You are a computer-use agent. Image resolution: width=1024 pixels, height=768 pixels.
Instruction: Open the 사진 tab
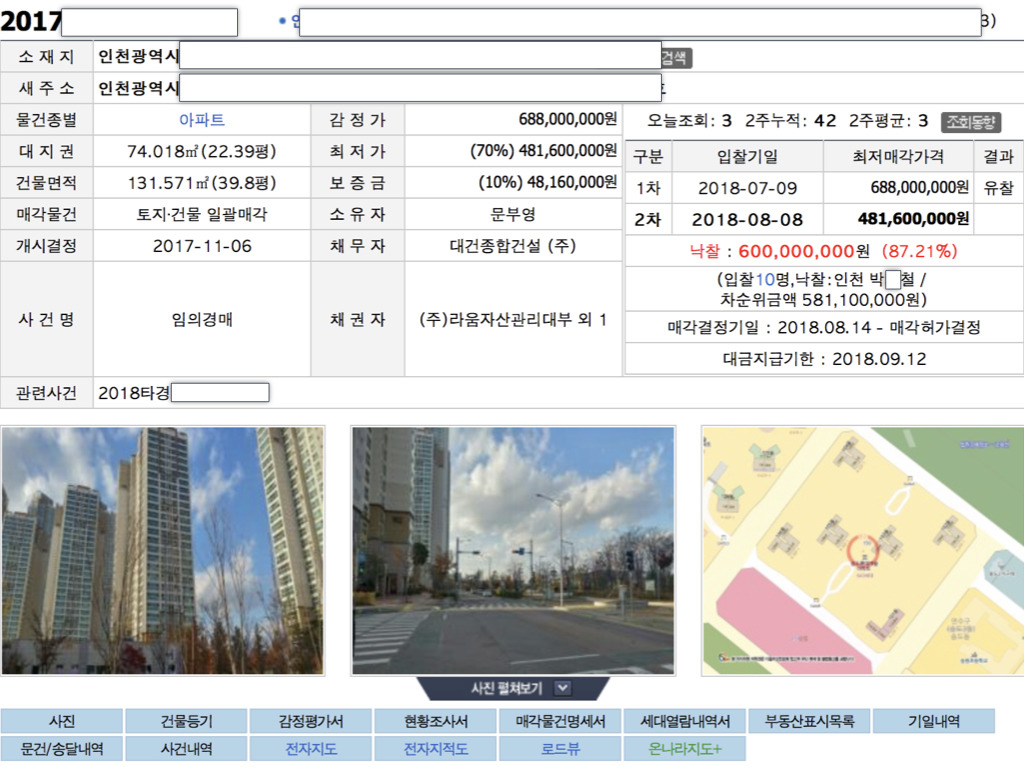[62, 721]
